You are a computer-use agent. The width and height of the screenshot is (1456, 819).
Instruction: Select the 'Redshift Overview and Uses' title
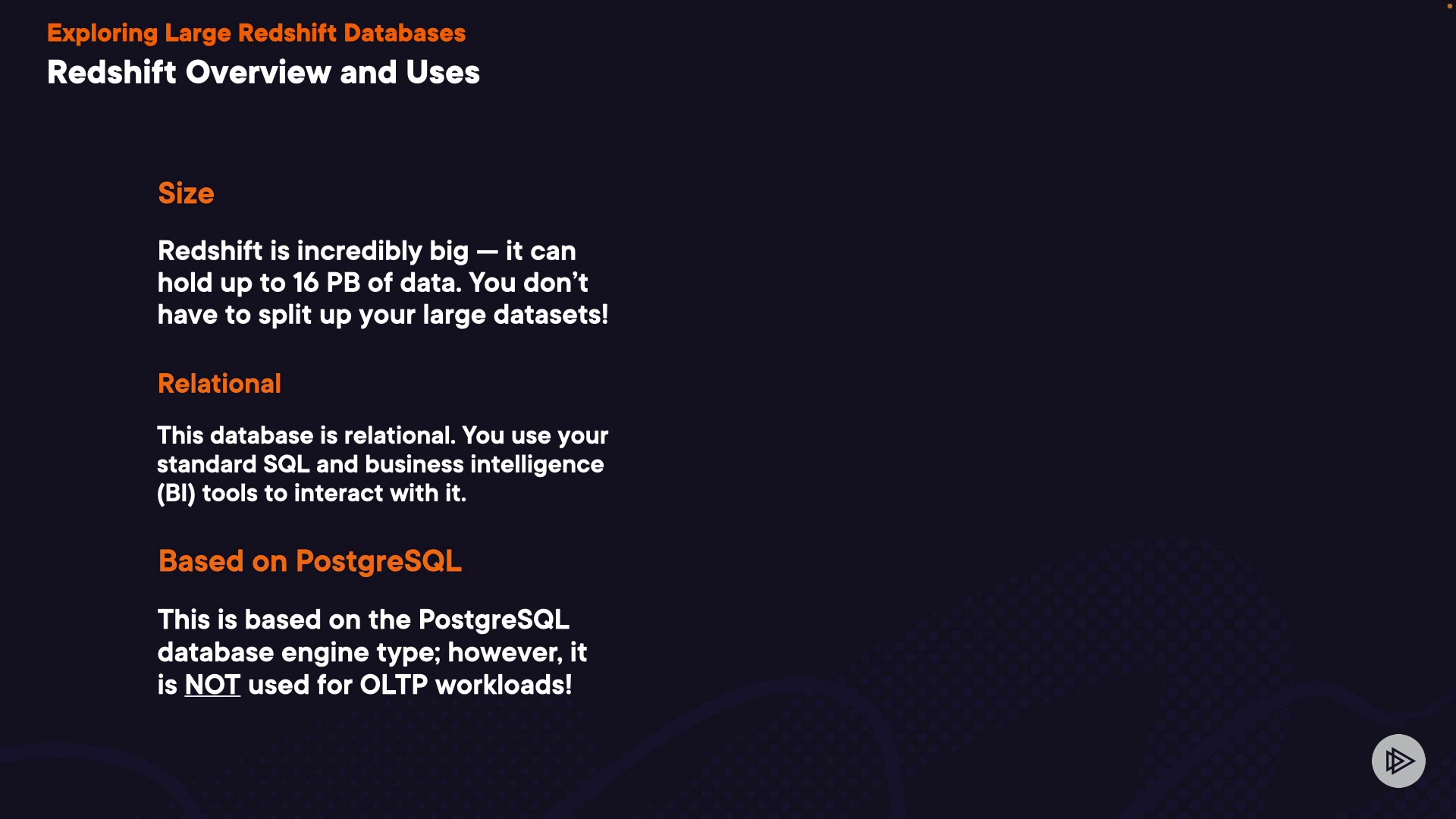[263, 73]
